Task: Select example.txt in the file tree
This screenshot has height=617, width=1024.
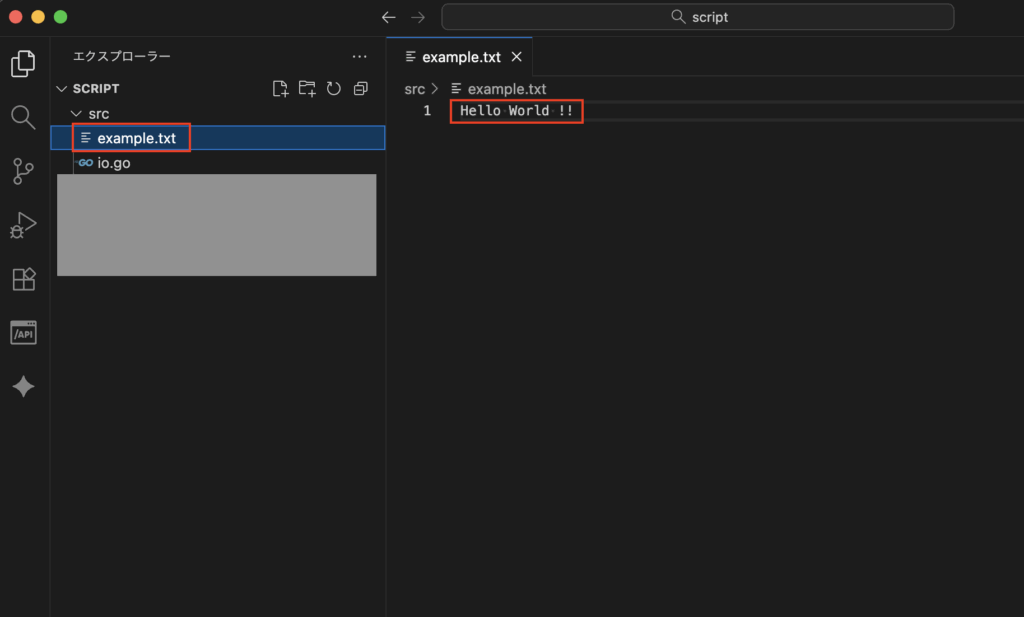Action: [136, 138]
